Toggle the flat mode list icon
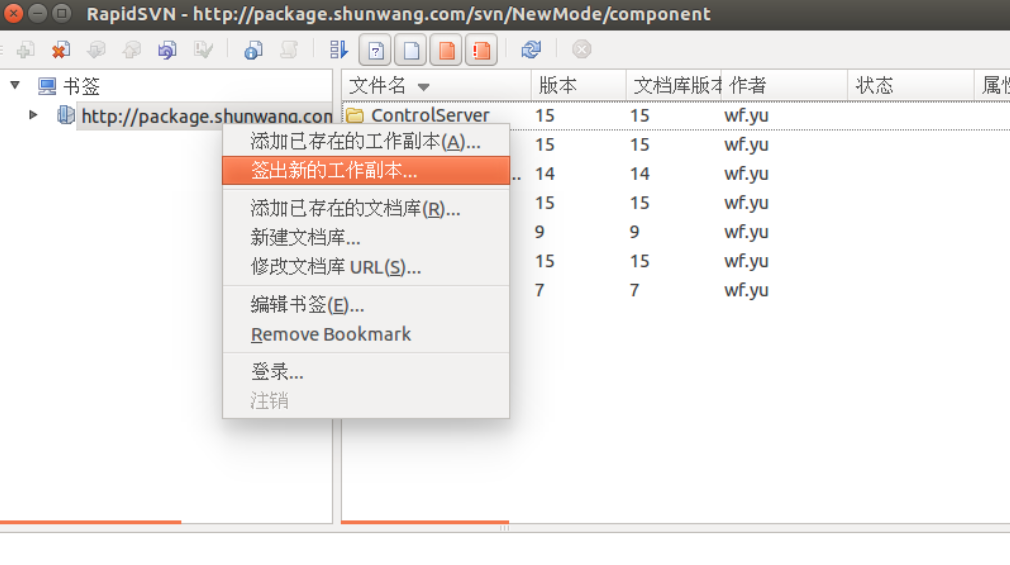 point(338,50)
